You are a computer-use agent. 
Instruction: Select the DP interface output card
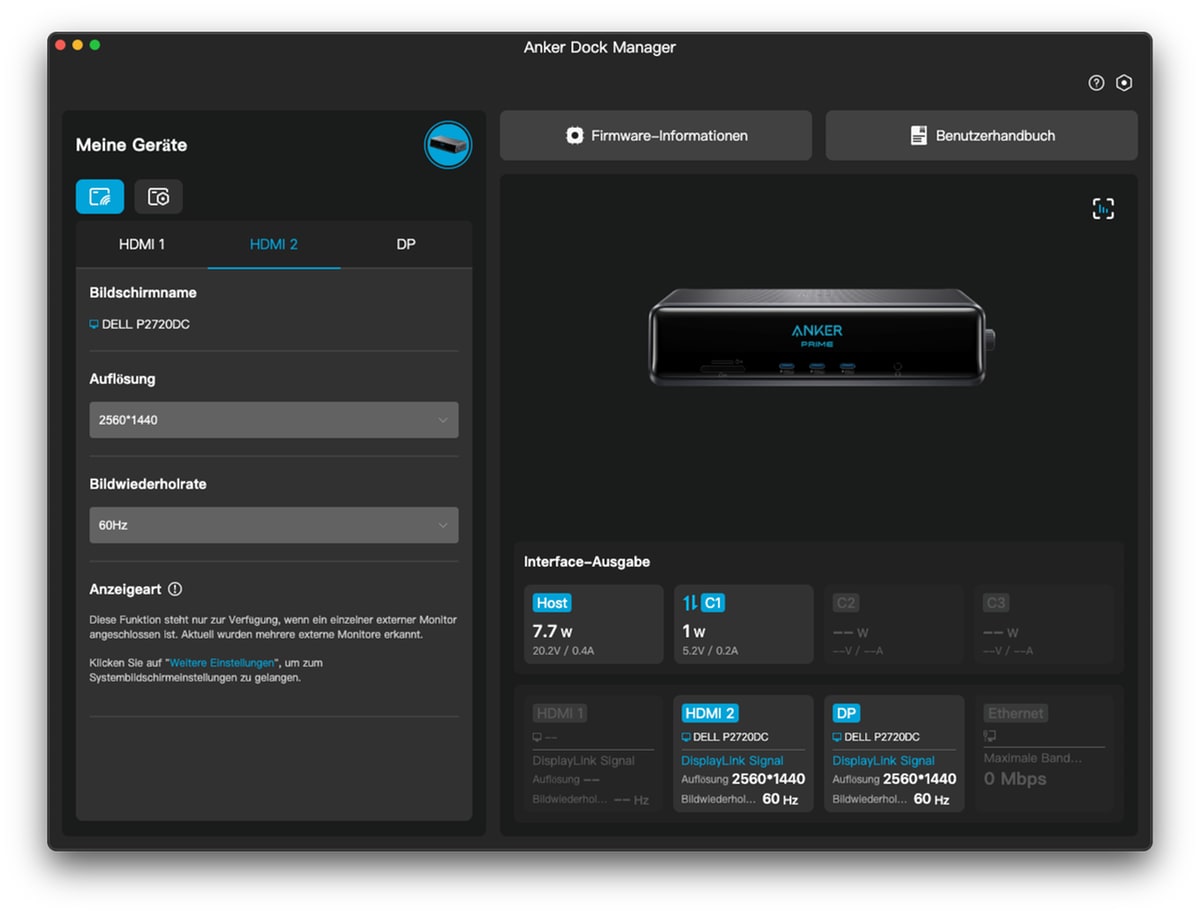pyautogui.click(x=894, y=754)
